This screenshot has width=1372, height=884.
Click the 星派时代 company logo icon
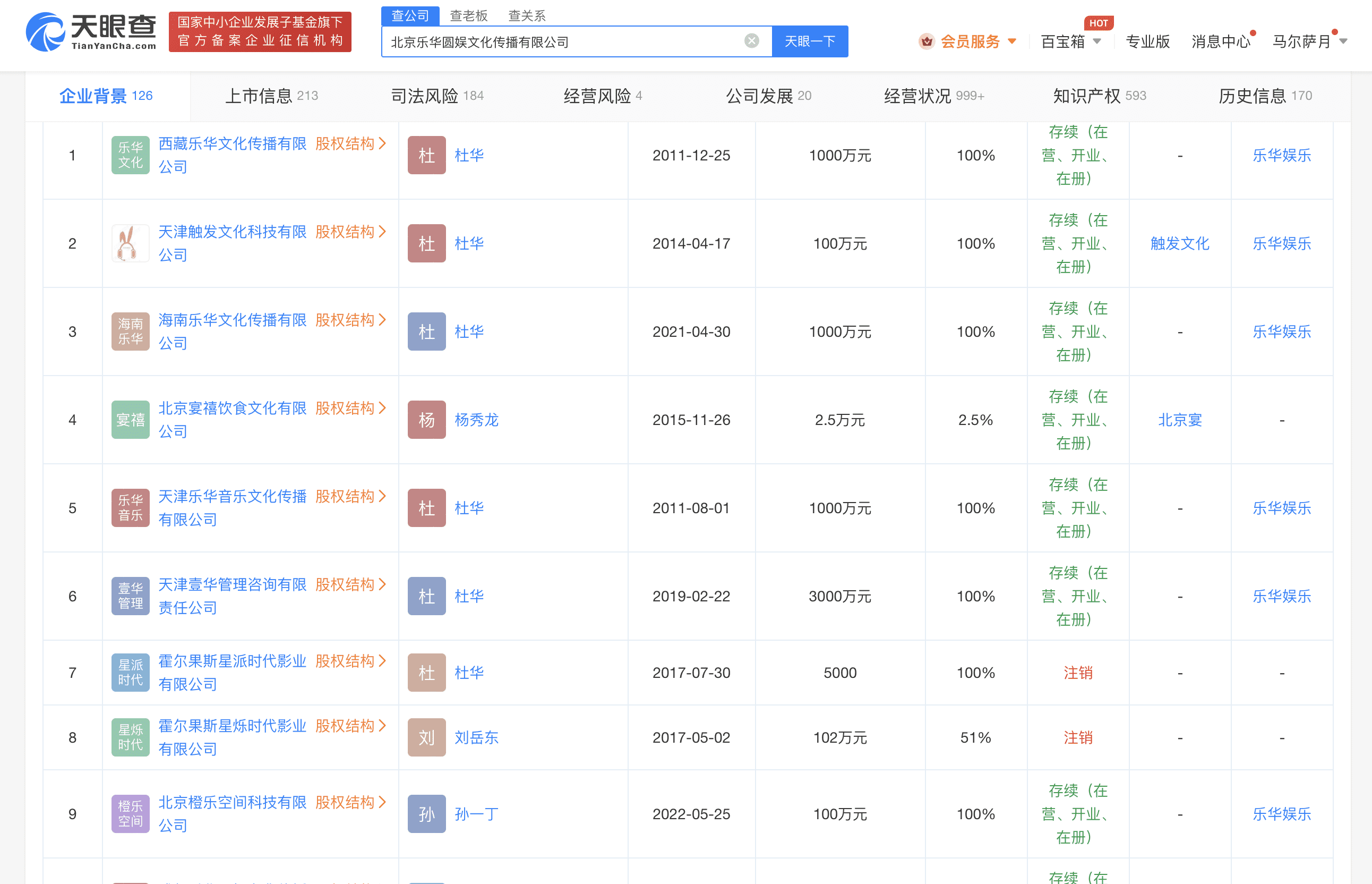(130, 672)
